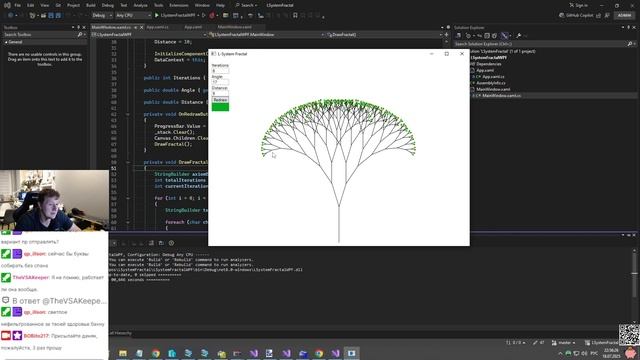Open the Tools menu
The height and width of the screenshot is (360, 640).
pos(158,5)
